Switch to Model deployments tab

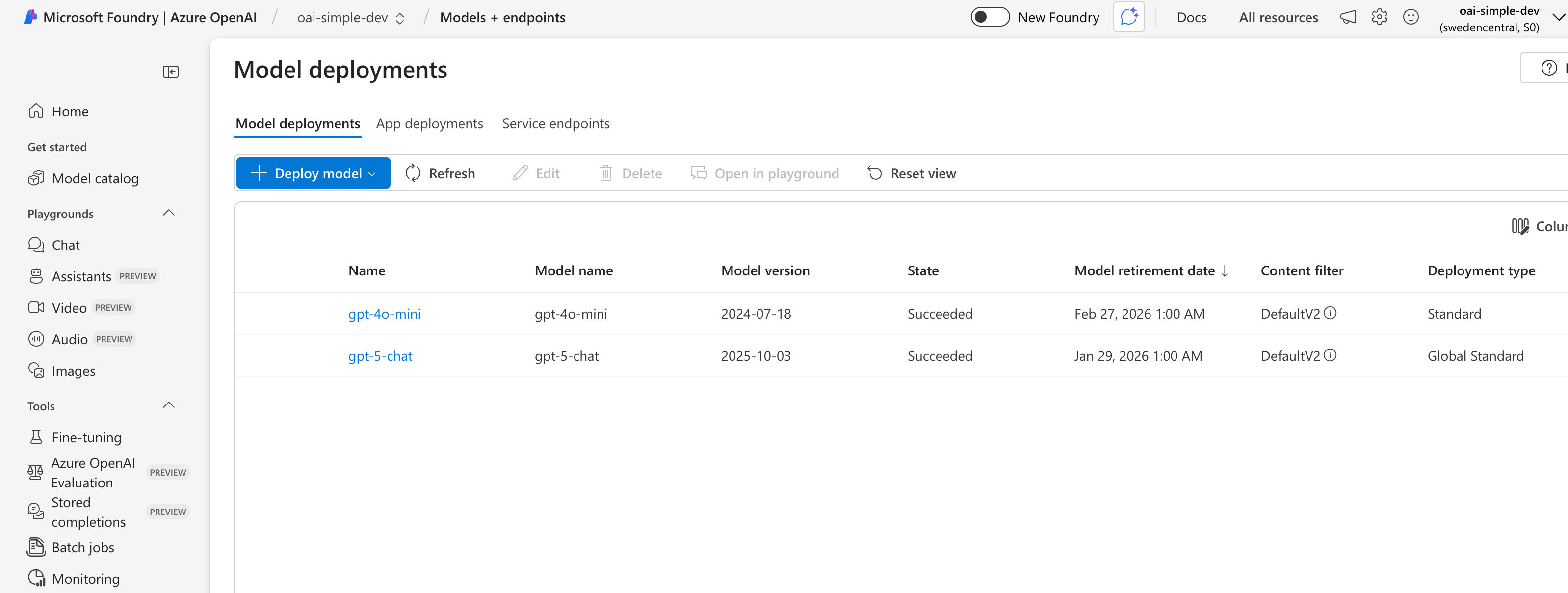pyautogui.click(x=298, y=124)
